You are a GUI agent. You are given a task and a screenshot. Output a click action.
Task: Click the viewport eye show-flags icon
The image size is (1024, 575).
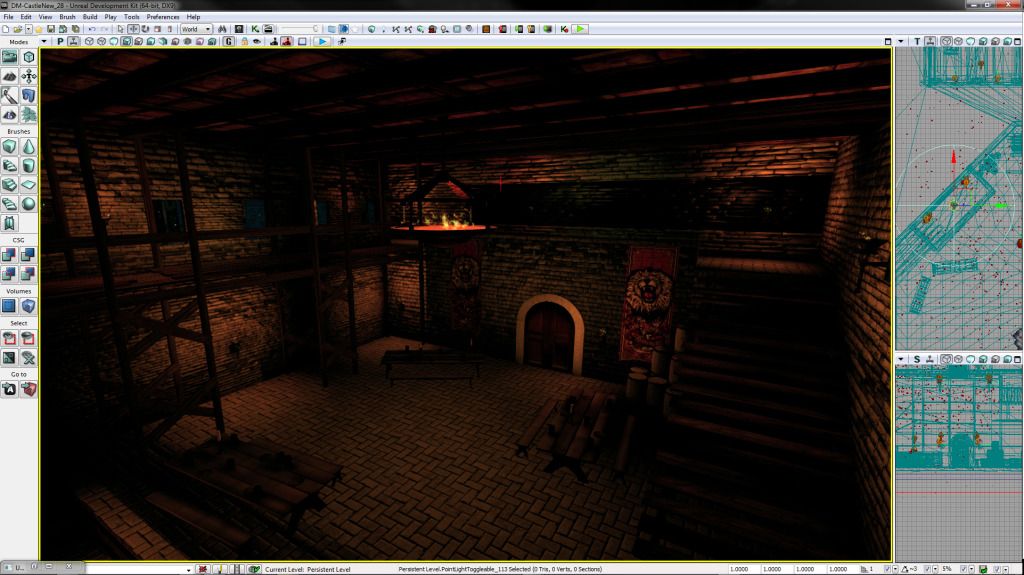click(x=257, y=42)
